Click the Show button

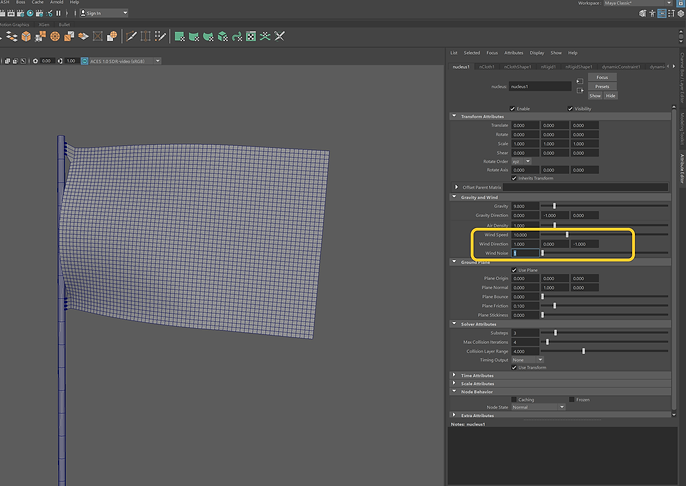595,96
